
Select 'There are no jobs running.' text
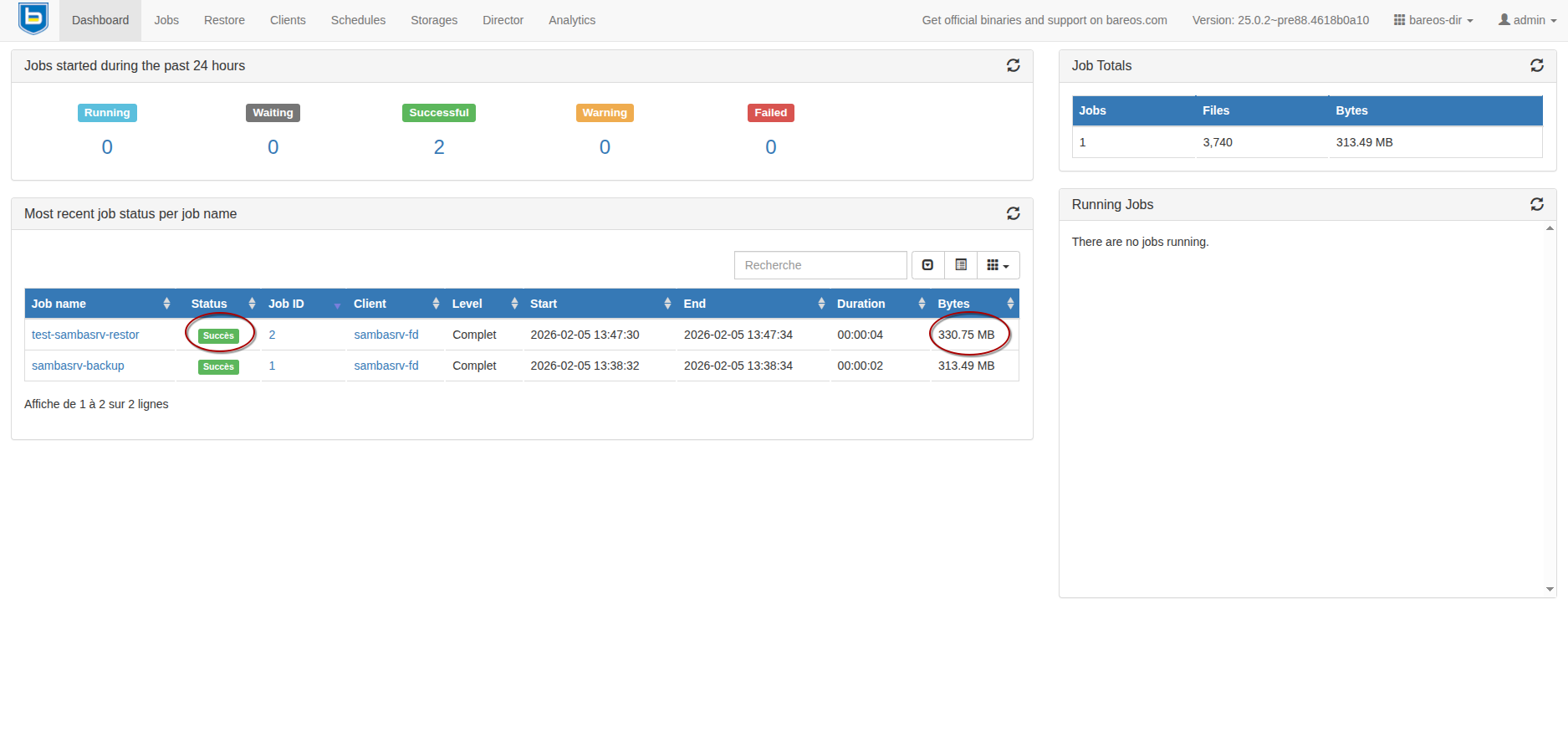click(x=1140, y=242)
